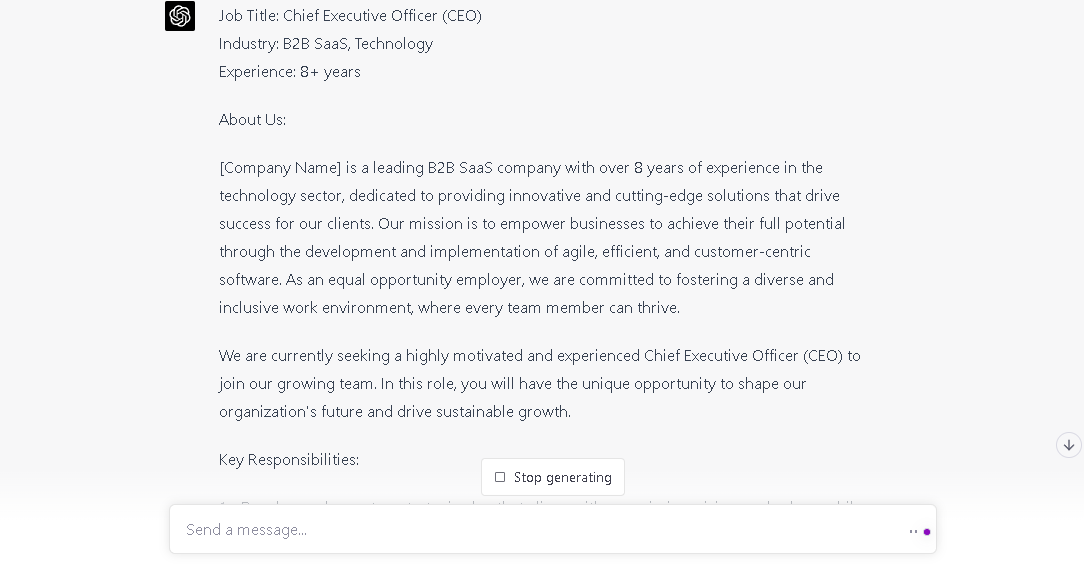Screen dimensions: 1084x575
Task: Click the Stop generating button
Action: pyautogui.click(x=552, y=477)
